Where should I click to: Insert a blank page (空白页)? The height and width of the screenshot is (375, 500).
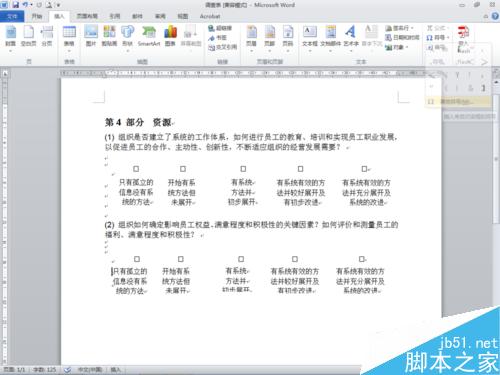pyautogui.click(x=28, y=36)
